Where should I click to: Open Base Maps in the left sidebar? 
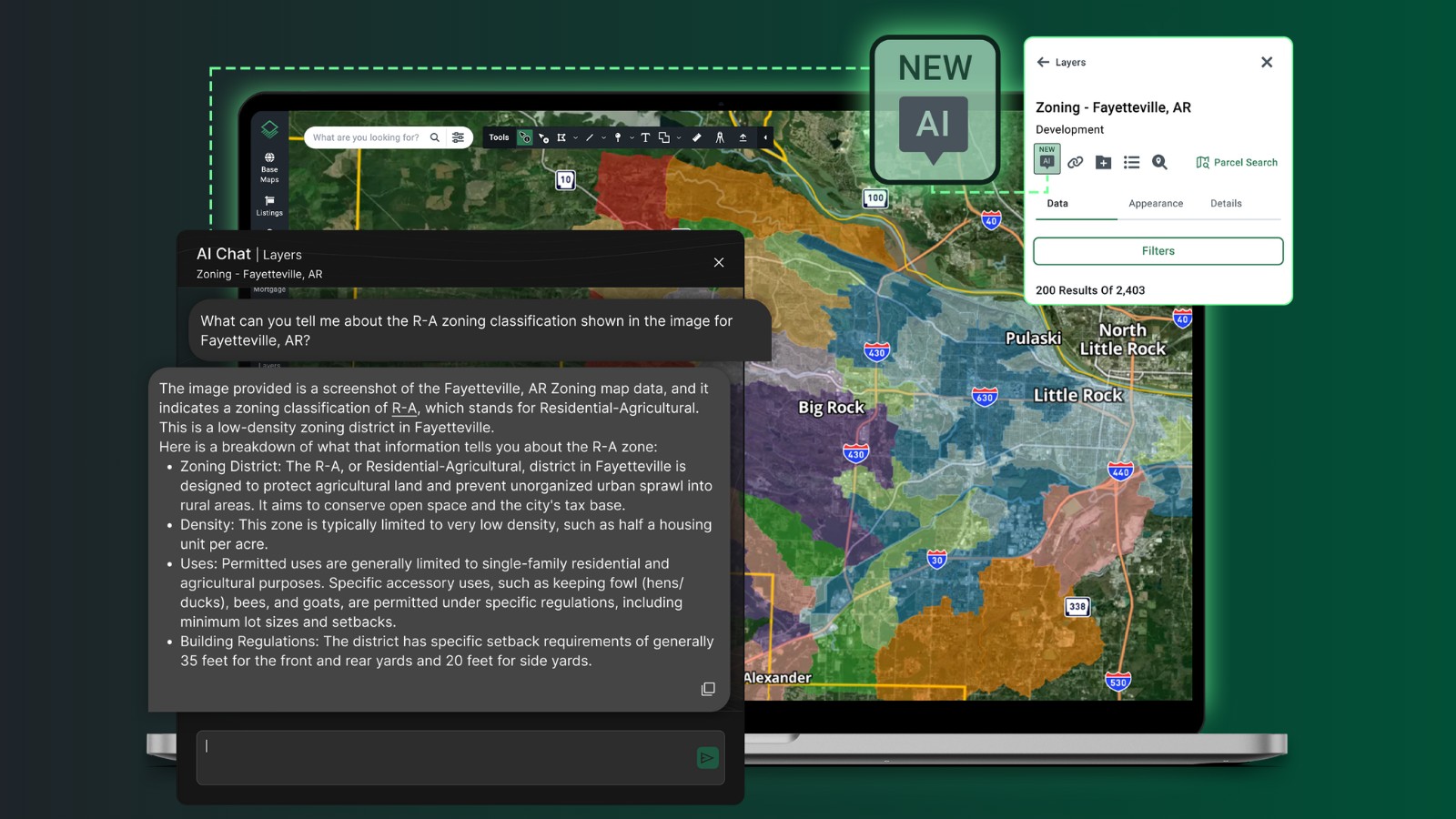pyautogui.click(x=269, y=167)
